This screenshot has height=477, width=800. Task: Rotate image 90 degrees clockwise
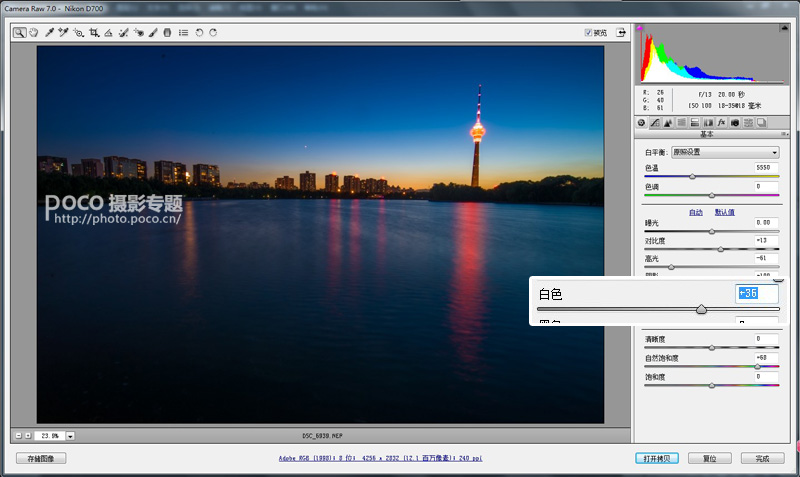[x=213, y=33]
